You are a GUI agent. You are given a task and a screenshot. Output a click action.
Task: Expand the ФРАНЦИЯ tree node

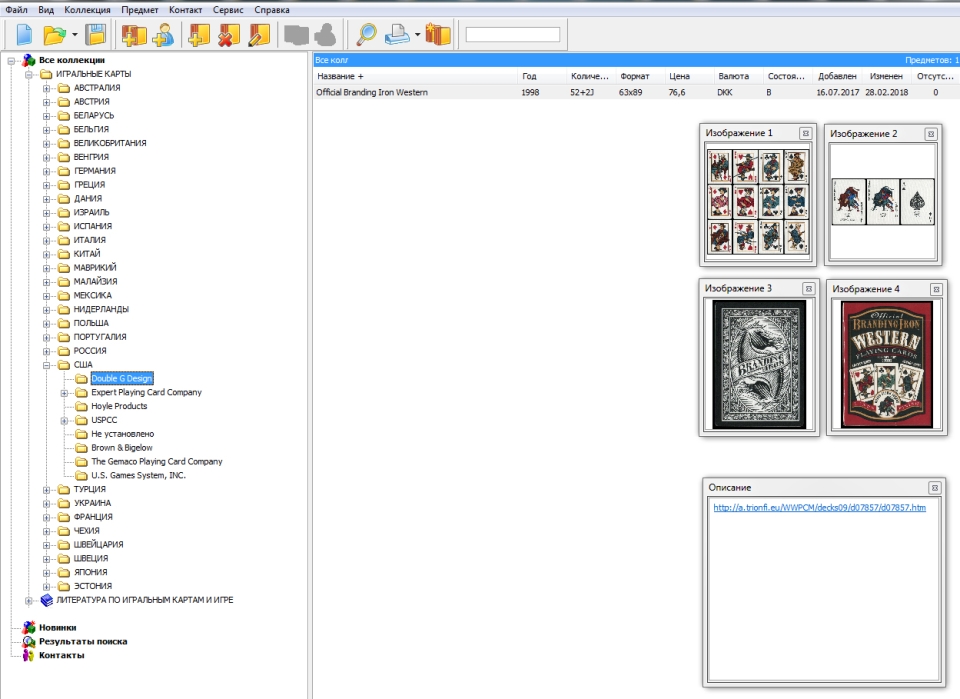pos(47,517)
